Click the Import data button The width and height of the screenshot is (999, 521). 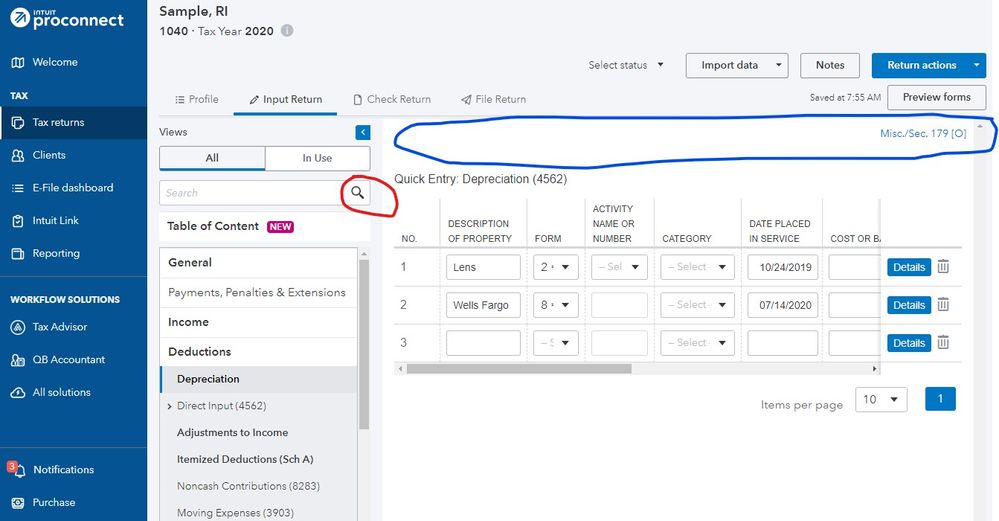(737, 65)
